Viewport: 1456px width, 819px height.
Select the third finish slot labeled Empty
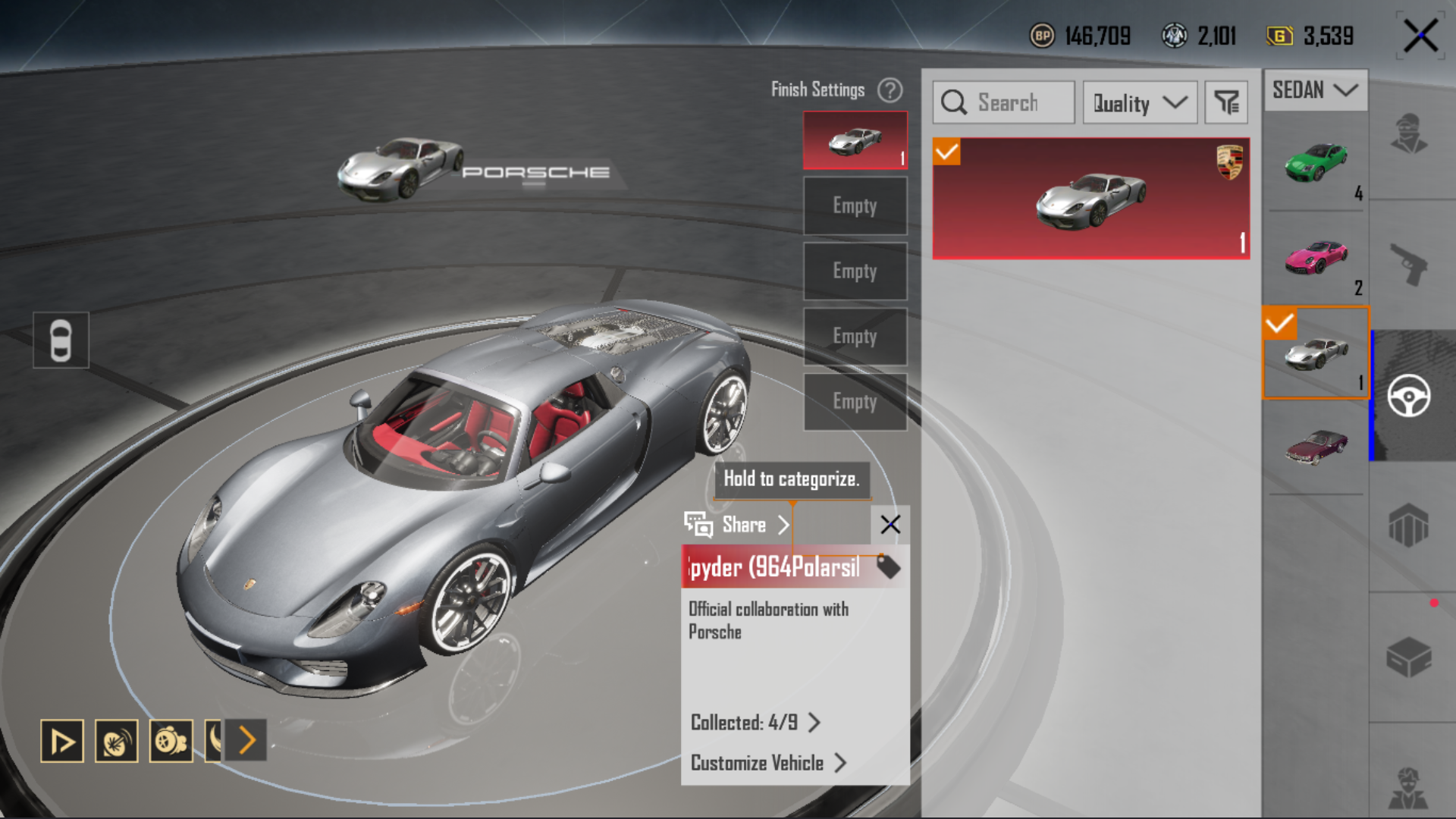point(855,271)
